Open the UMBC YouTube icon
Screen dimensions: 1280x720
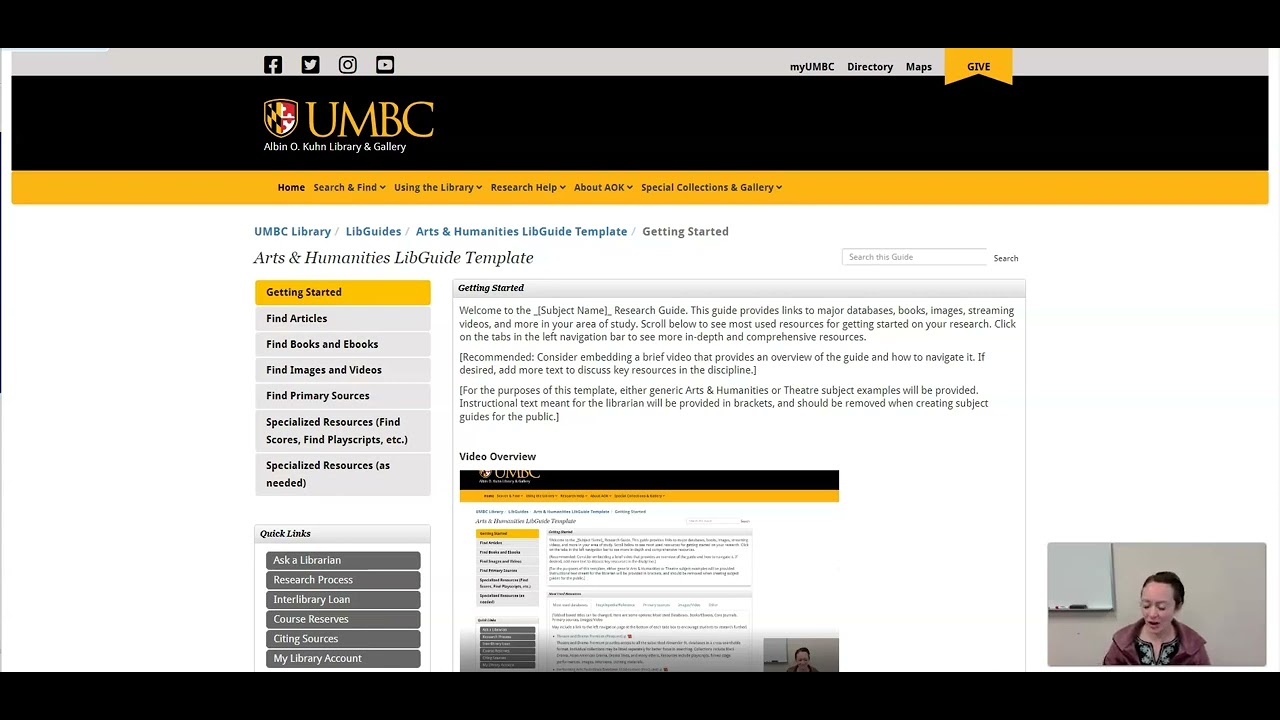click(x=385, y=65)
